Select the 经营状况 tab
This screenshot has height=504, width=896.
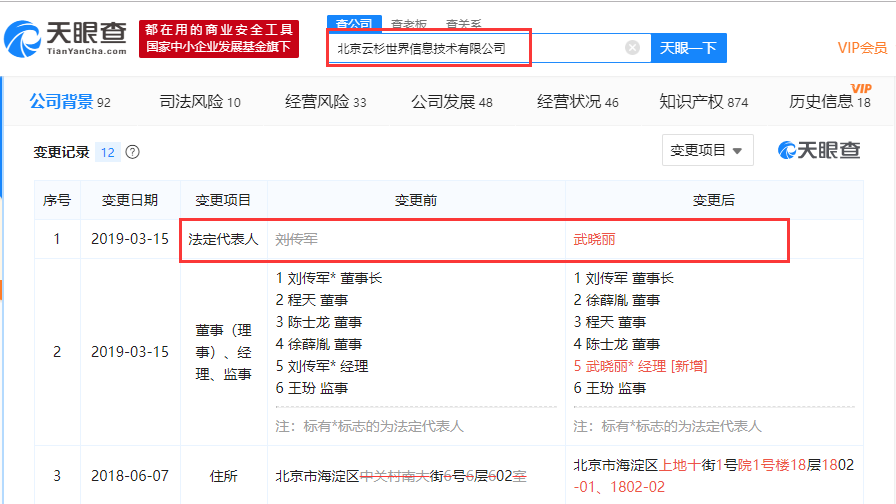[x=578, y=102]
